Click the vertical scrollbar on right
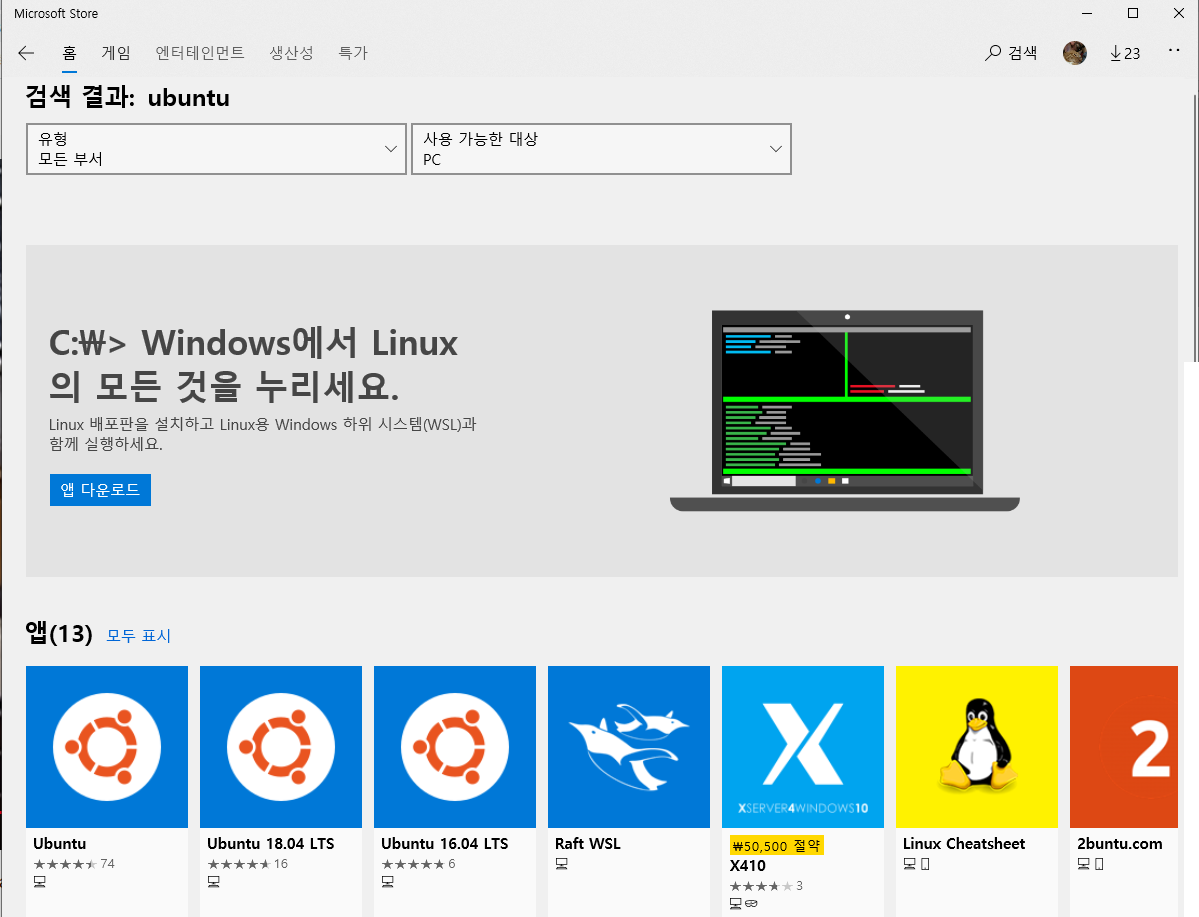The image size is (1199, 917). [1194, 229]
